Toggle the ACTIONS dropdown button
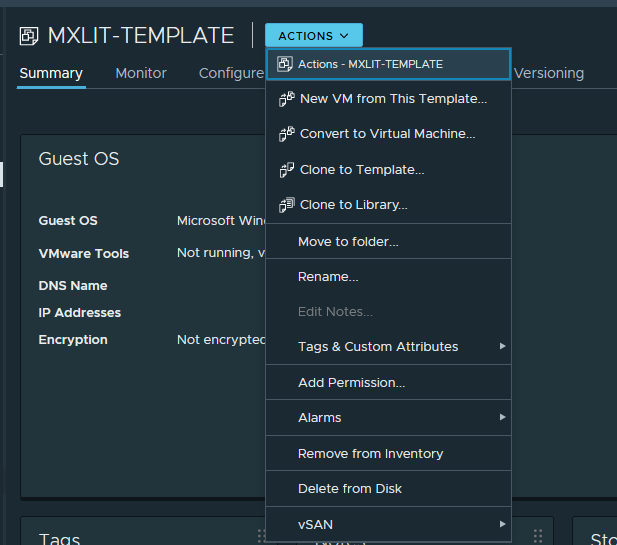The width and height of the screenshot is (617, 545). (313, 36)
